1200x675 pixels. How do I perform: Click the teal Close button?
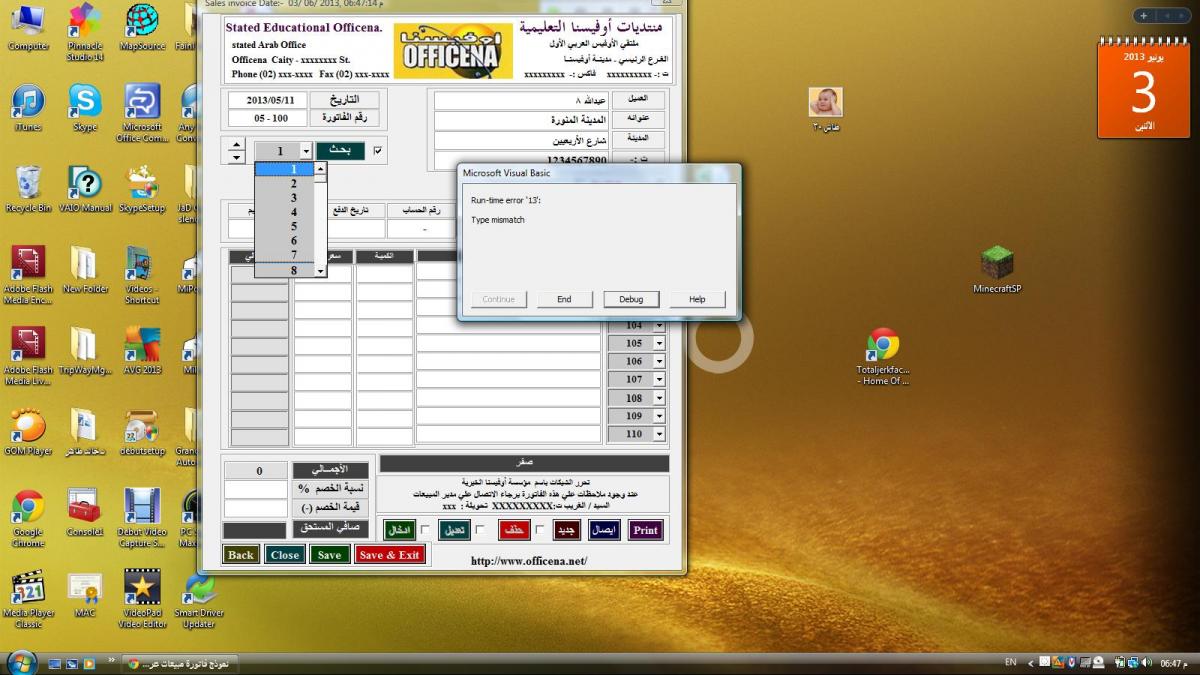pyautogui.click(x=285, y=554)
